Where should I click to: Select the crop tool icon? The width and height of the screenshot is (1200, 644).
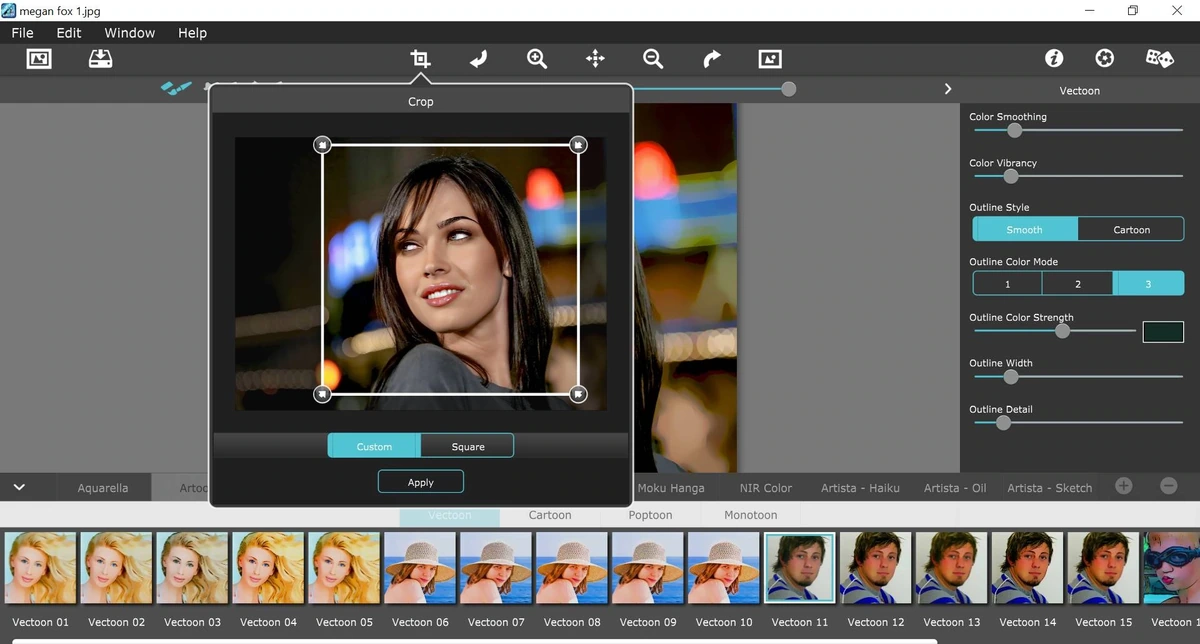[420, 59]
